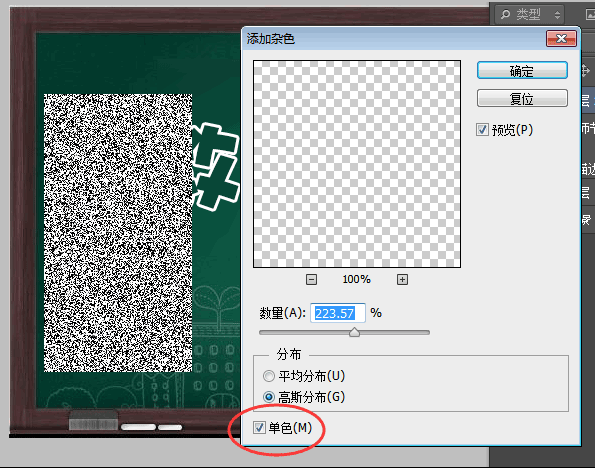Close the 添加杂色 dialog

pos(561,39)
